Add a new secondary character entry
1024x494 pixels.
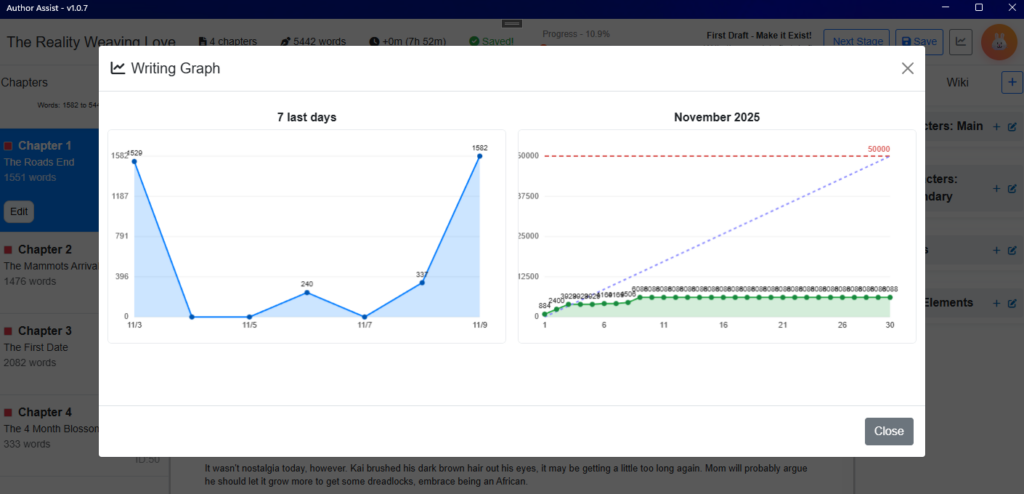coord(996,188)
